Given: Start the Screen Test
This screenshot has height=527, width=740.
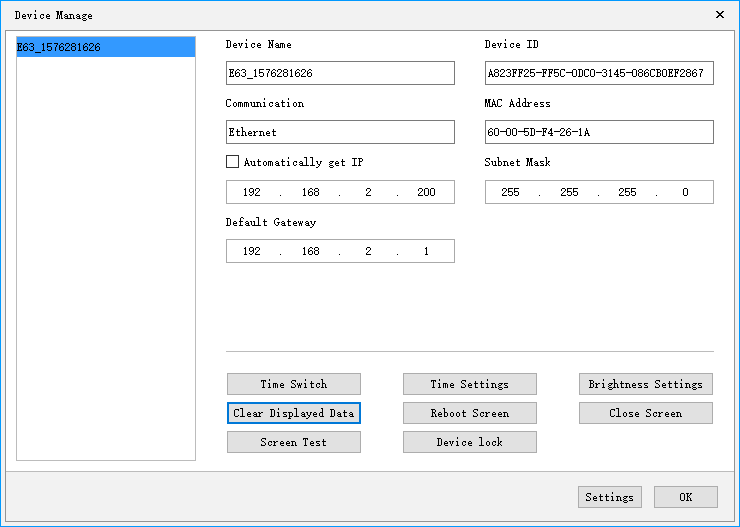Looking at the screenshot, I should tap(294, 442).
